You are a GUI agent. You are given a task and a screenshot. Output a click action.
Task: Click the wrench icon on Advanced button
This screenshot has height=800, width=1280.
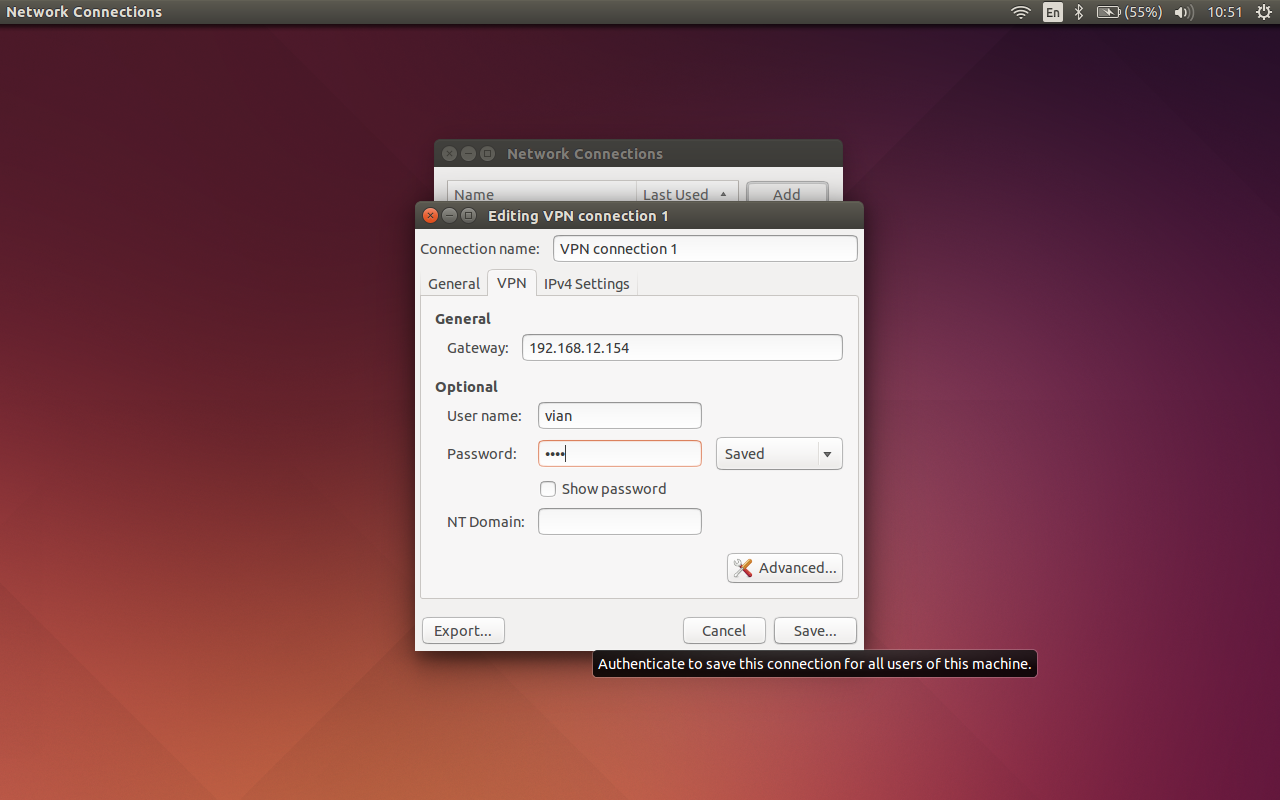coord(743,567)
